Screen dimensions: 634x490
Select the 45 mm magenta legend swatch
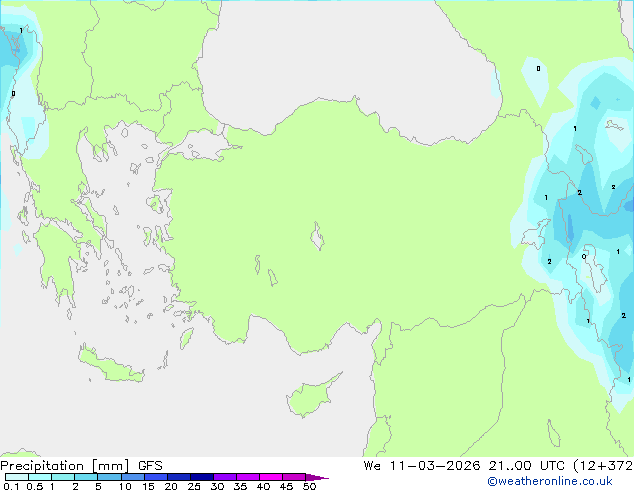pyautogui.click(x=294, y=477)
